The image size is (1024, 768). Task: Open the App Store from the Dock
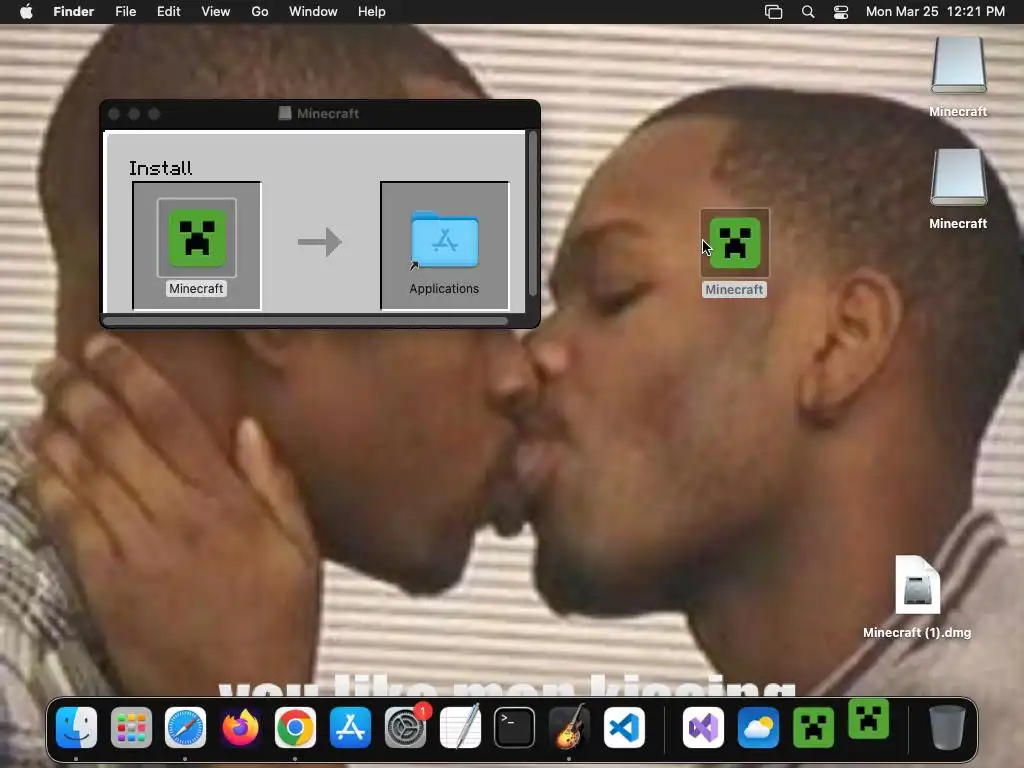click(x=350, y=727)
